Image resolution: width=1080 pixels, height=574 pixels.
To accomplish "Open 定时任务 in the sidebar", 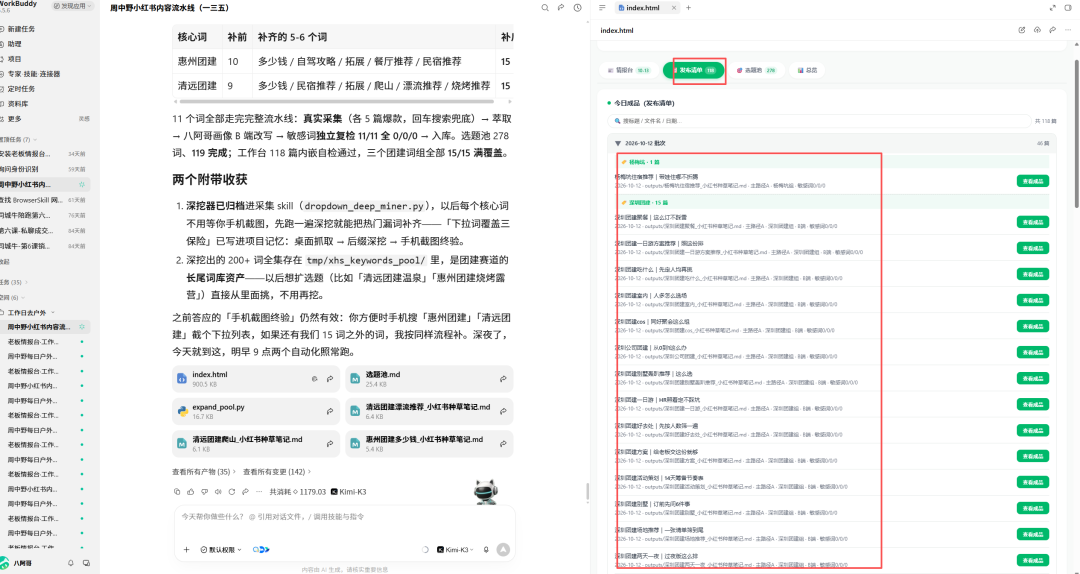I will 21,89.
